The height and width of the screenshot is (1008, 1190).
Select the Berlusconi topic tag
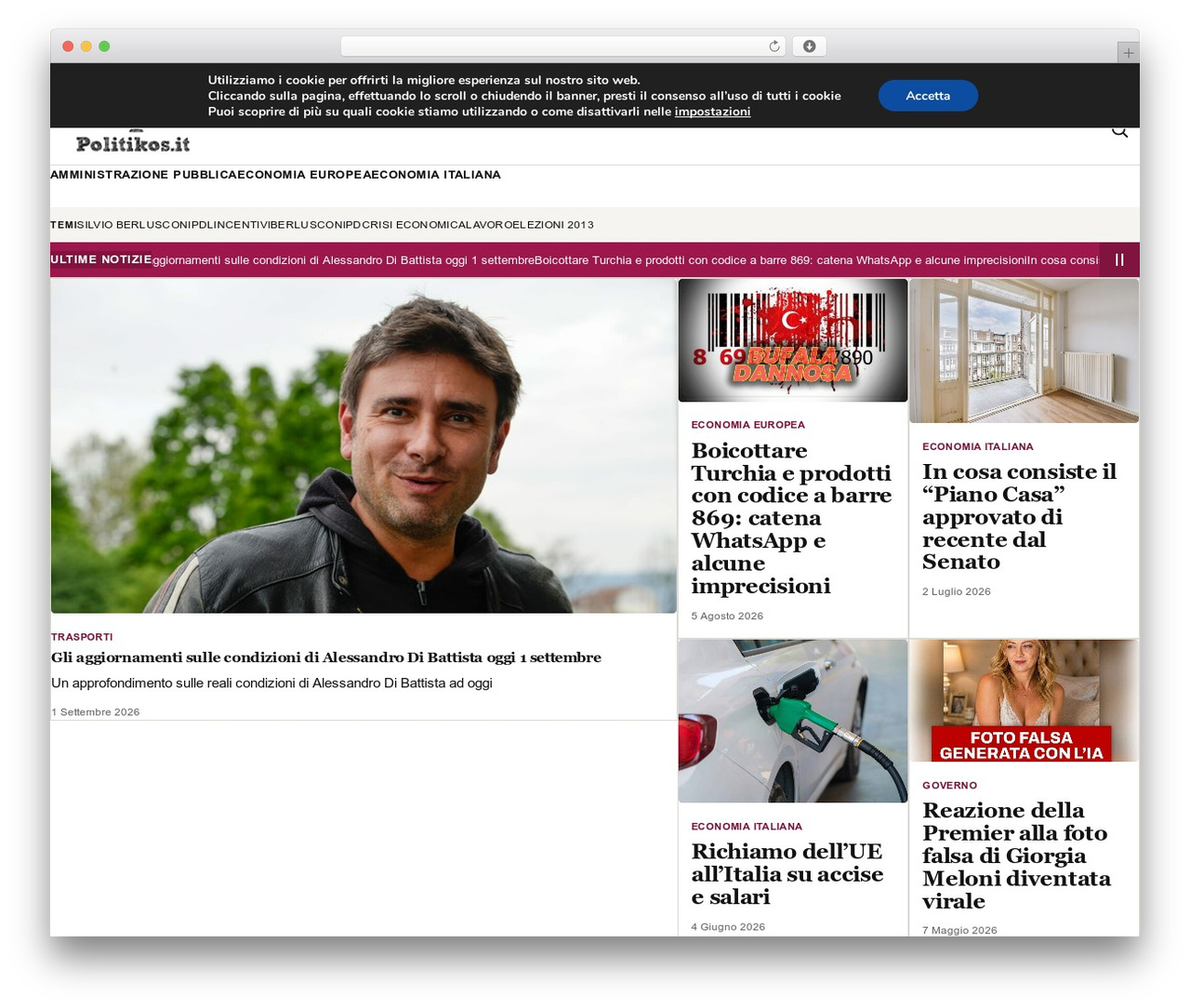(x=307, y=225)
